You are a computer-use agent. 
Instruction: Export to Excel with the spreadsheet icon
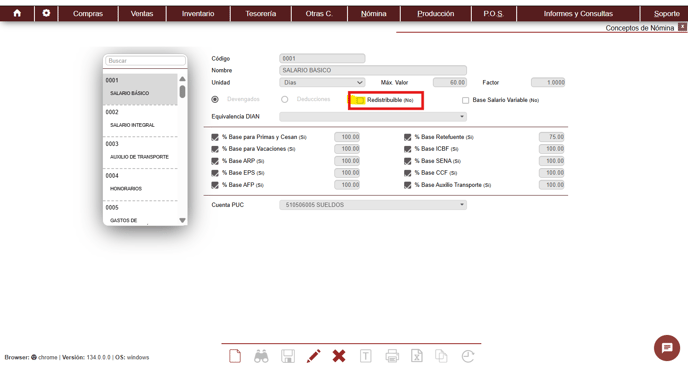[416, 356]
